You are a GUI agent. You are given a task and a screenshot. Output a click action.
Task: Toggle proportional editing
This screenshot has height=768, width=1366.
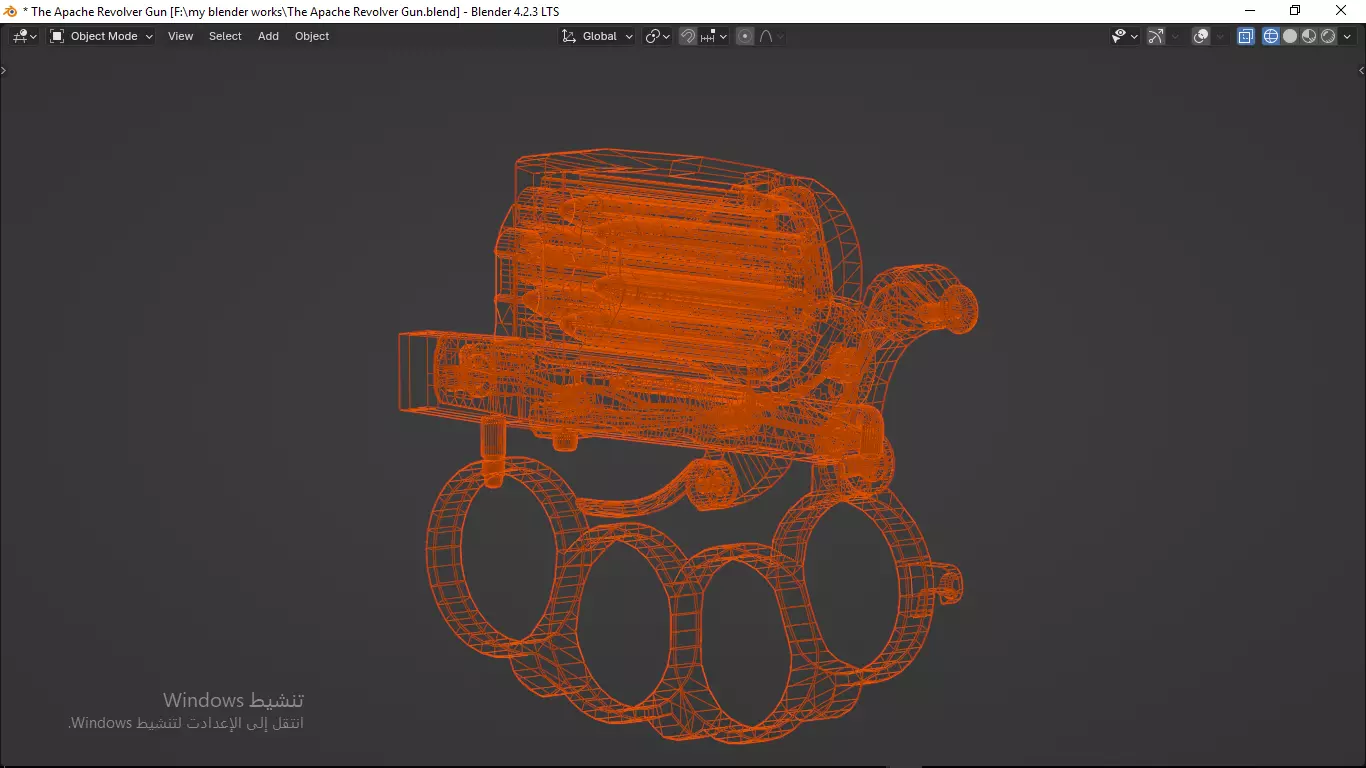pos(745,36)
